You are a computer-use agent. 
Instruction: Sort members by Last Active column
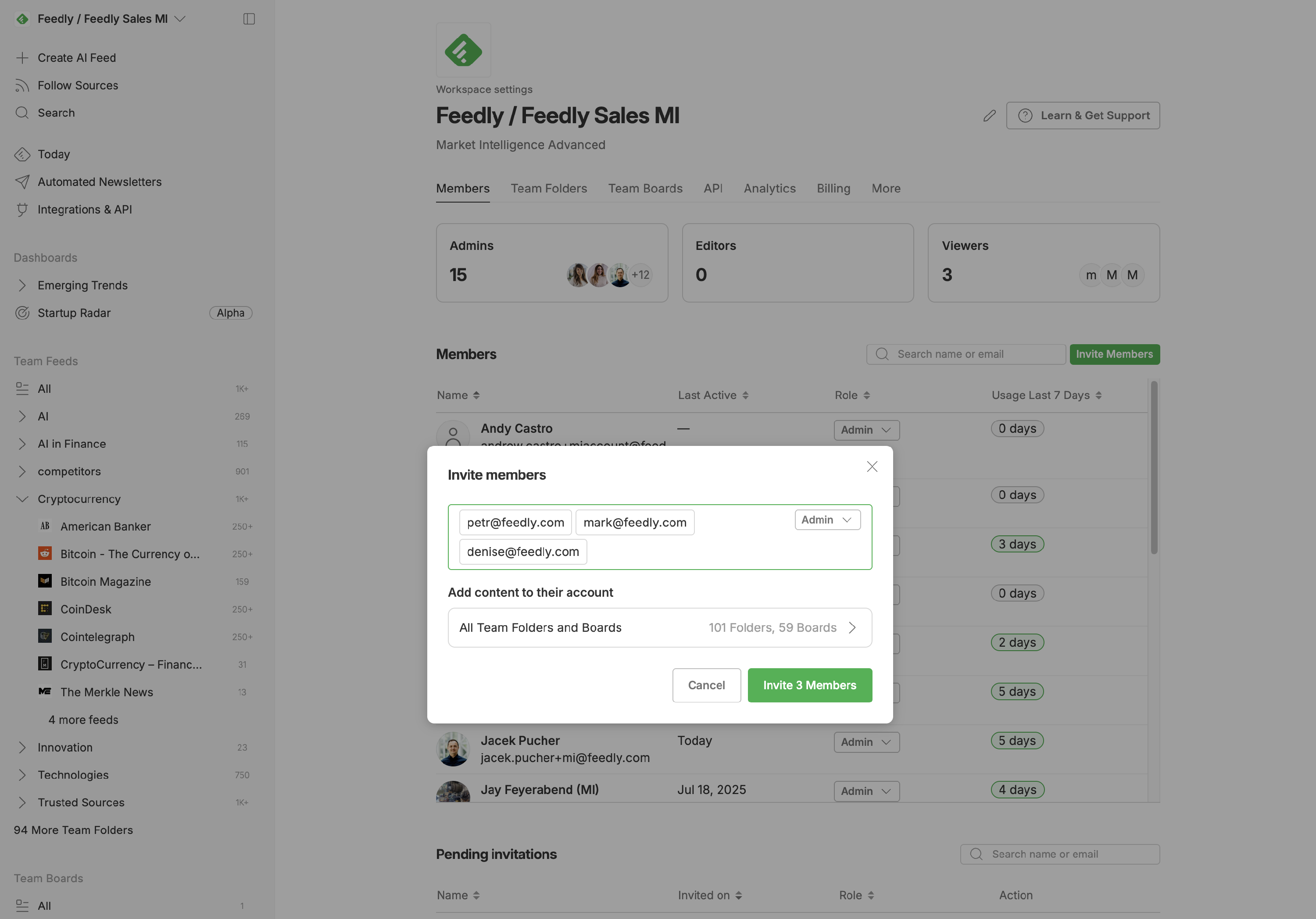point(713,395)
